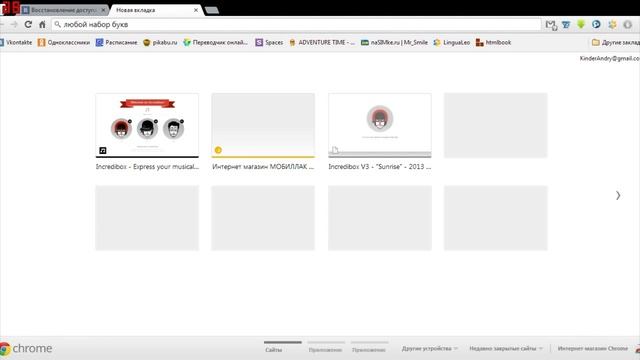This screenshot has height=360, width=640.
Task: Open the Одноклассники bookmark
Action: pyautogui.click(x=64, y=42)
